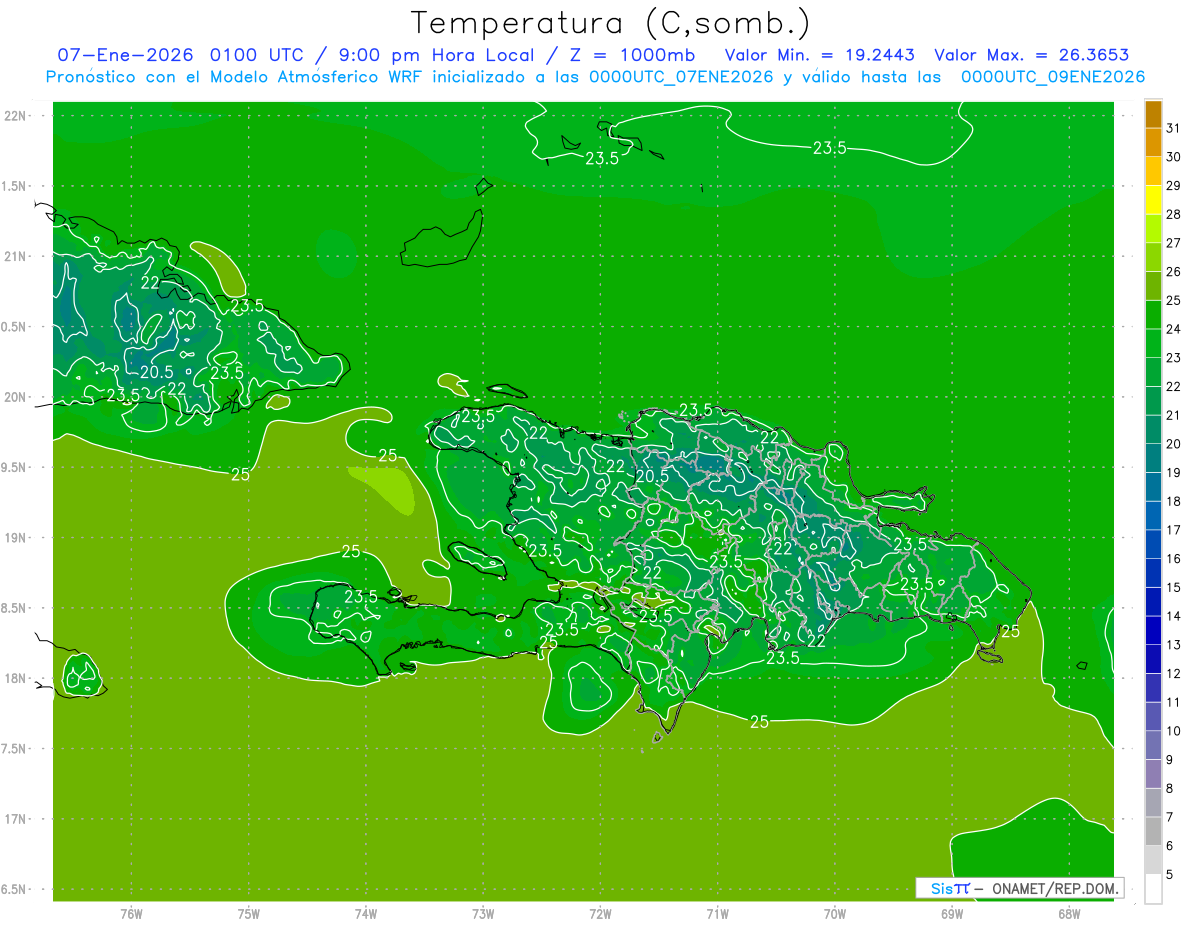Viewport: 1200px width, 927px height.
Task: Click the 68W longitude axis label
Action: pyautogui.click(x=1069, y=913)
